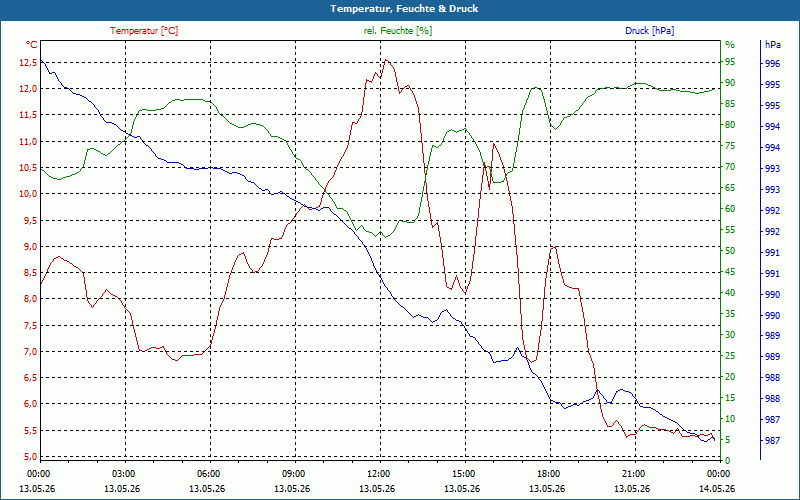
Task: Click the "00:00" label above date 14.05.26
Action: (717, 473)
